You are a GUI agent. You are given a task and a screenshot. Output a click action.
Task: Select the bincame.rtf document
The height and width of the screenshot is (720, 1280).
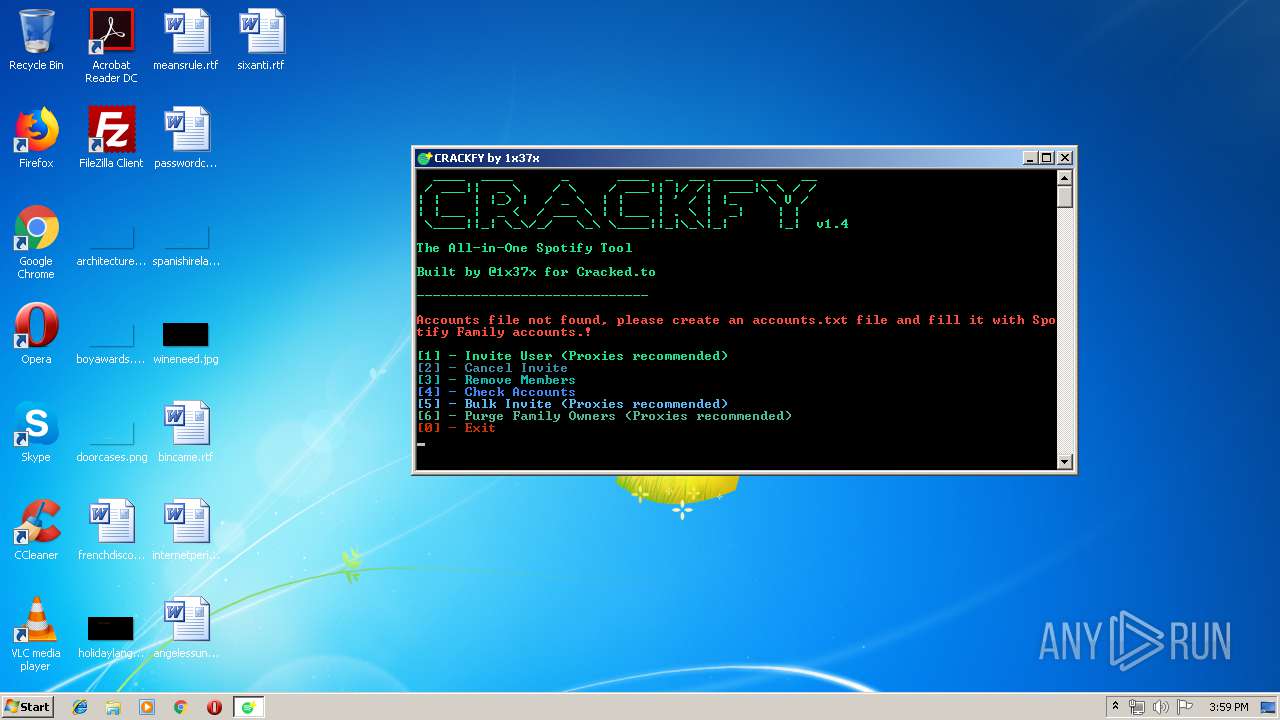186,432
